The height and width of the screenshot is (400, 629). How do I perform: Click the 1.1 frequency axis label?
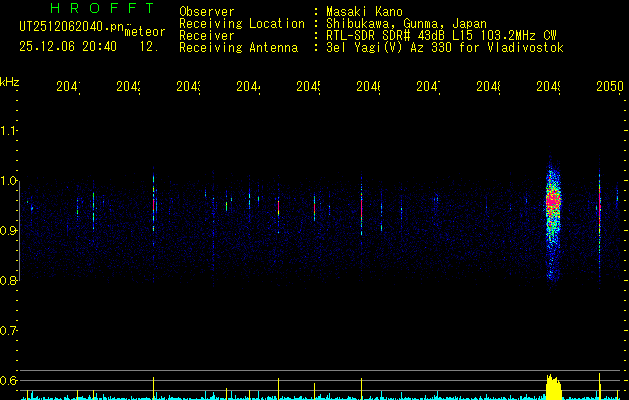click(x=9, y=131)
